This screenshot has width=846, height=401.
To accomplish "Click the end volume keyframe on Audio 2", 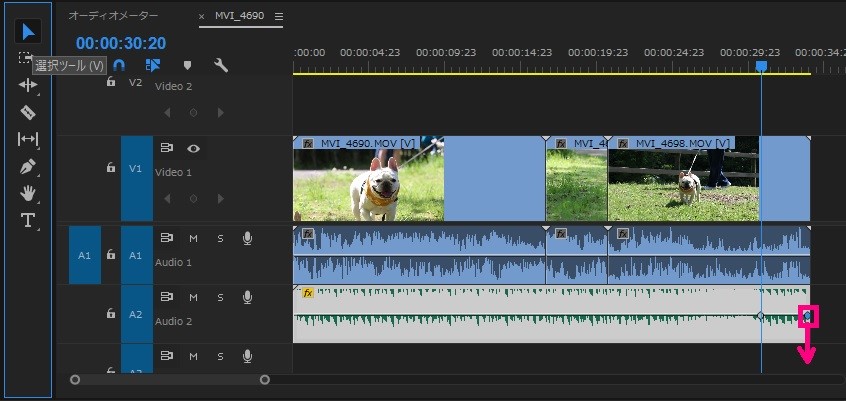I will tap(808, 316).
